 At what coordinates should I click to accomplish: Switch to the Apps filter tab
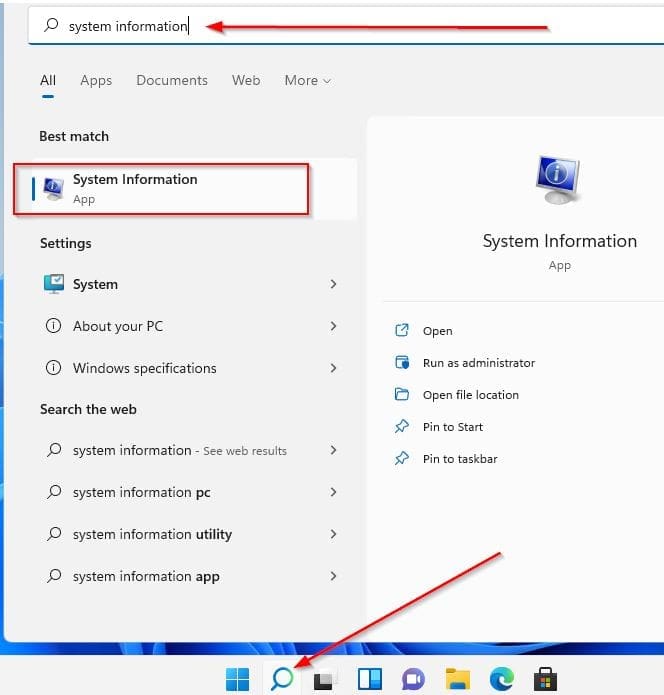pos(96,81)
